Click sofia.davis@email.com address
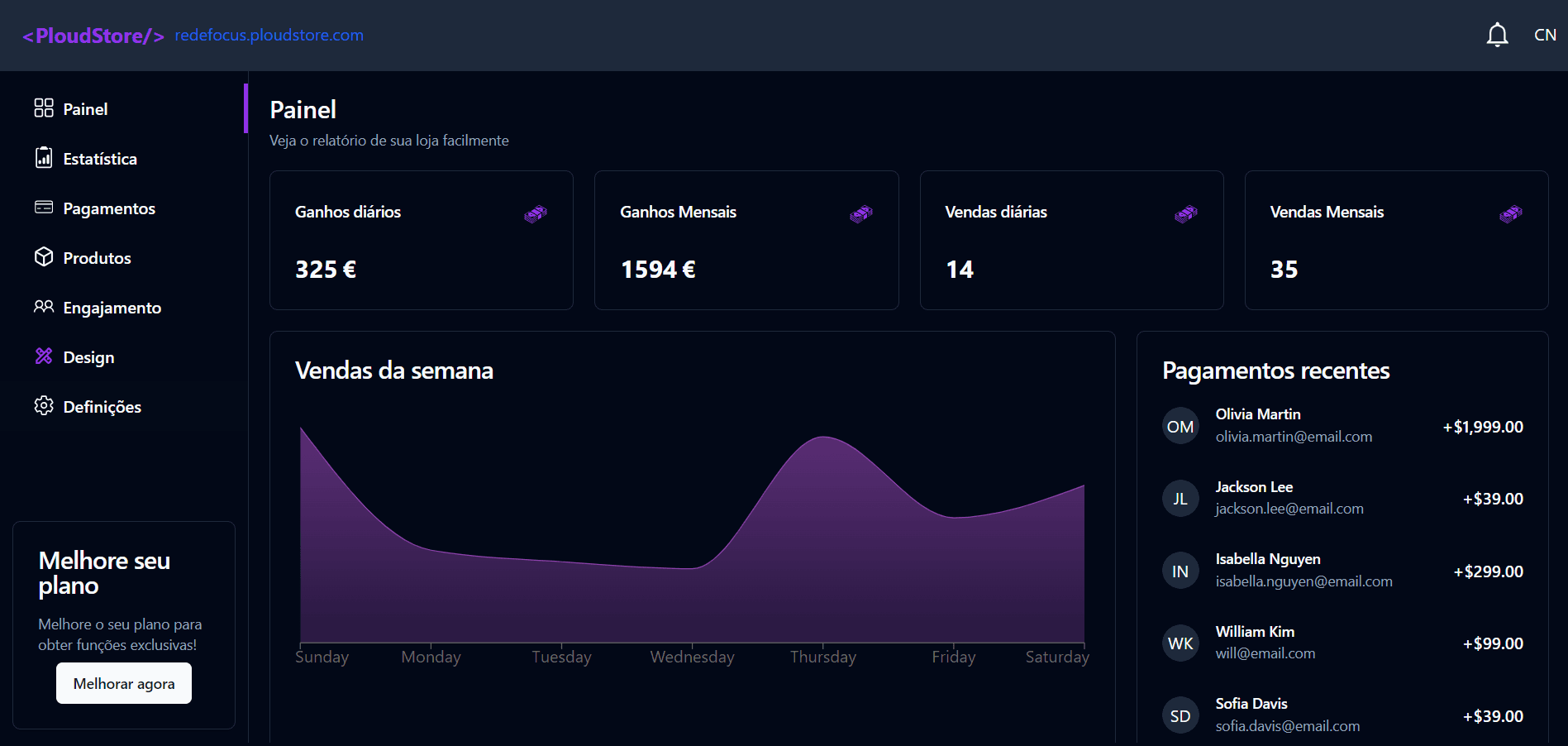Viewport: 1568px width, 746px height. point(1287,726)
